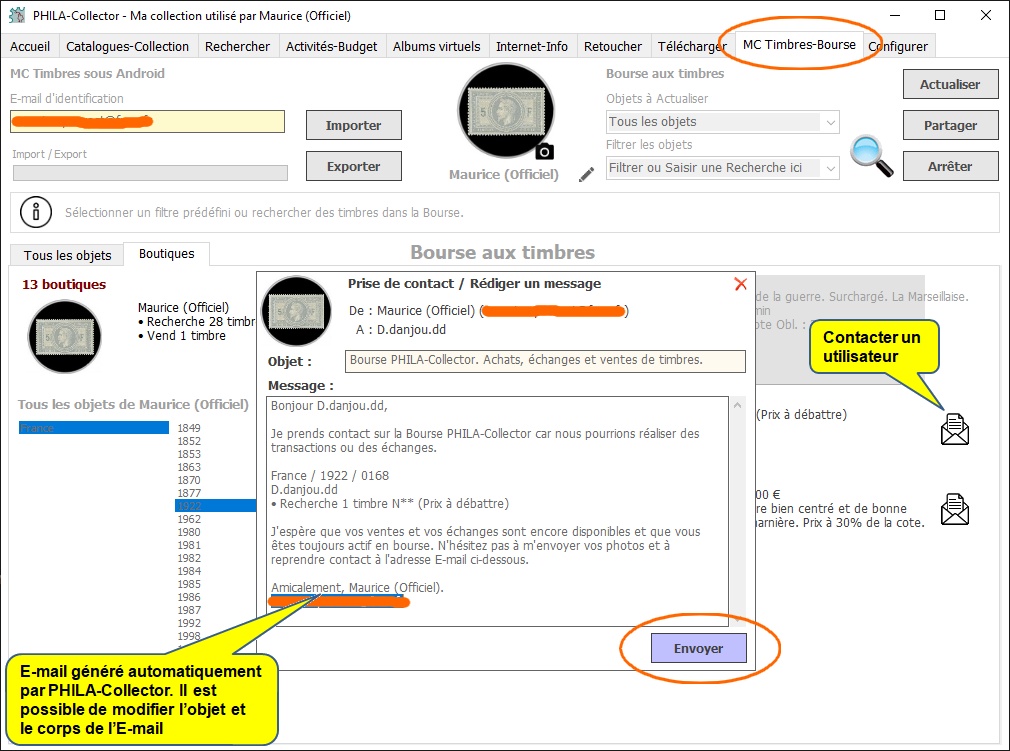This screenshot has width=1010, height=751.
Task: Select year 1981 in the list
Action: pyautogui.click(x=189, y=545)
